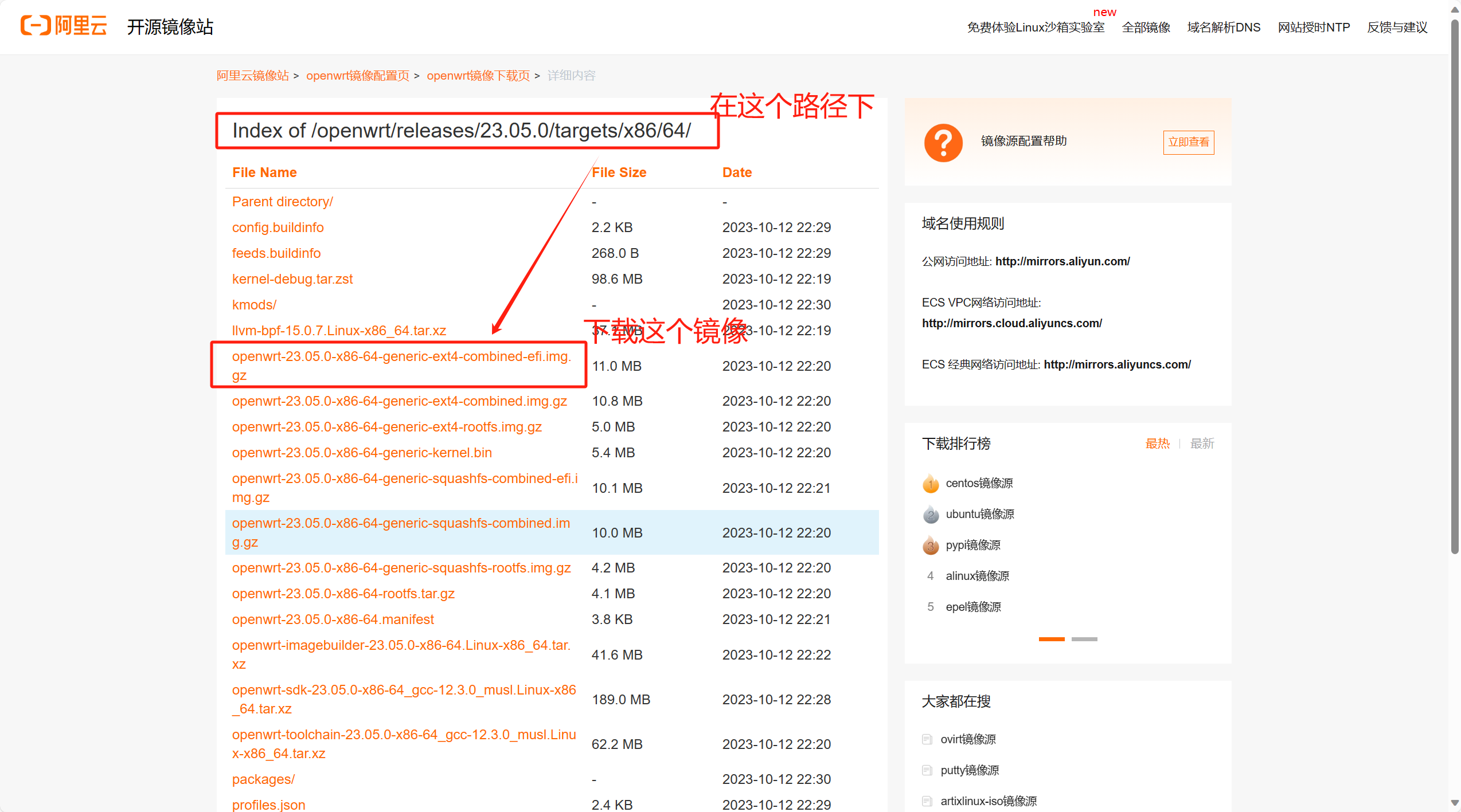Select the orange first-page carousel indicator
Screen dimensions: 1461x812
click(x=1052, y=639)
